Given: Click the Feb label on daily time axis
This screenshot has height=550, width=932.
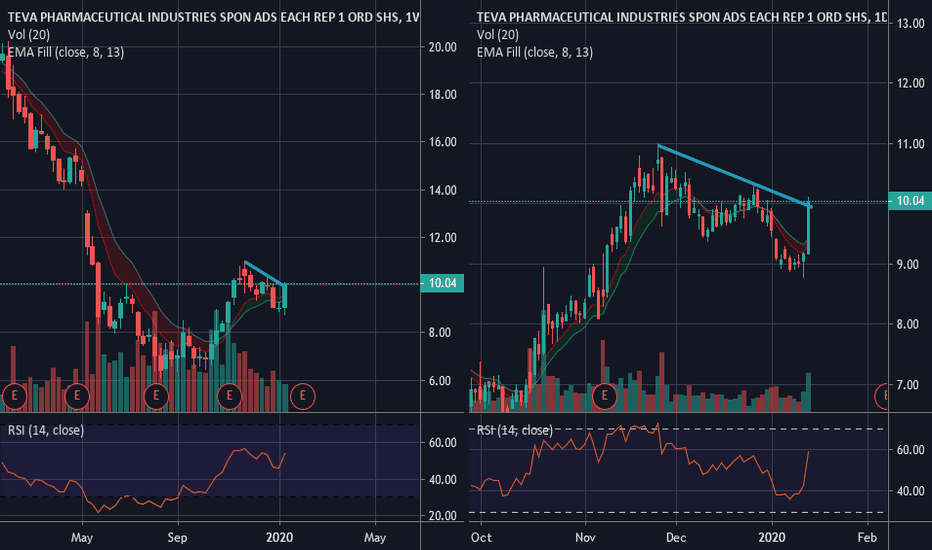Looking at the screenshot, I should (867, 538).
